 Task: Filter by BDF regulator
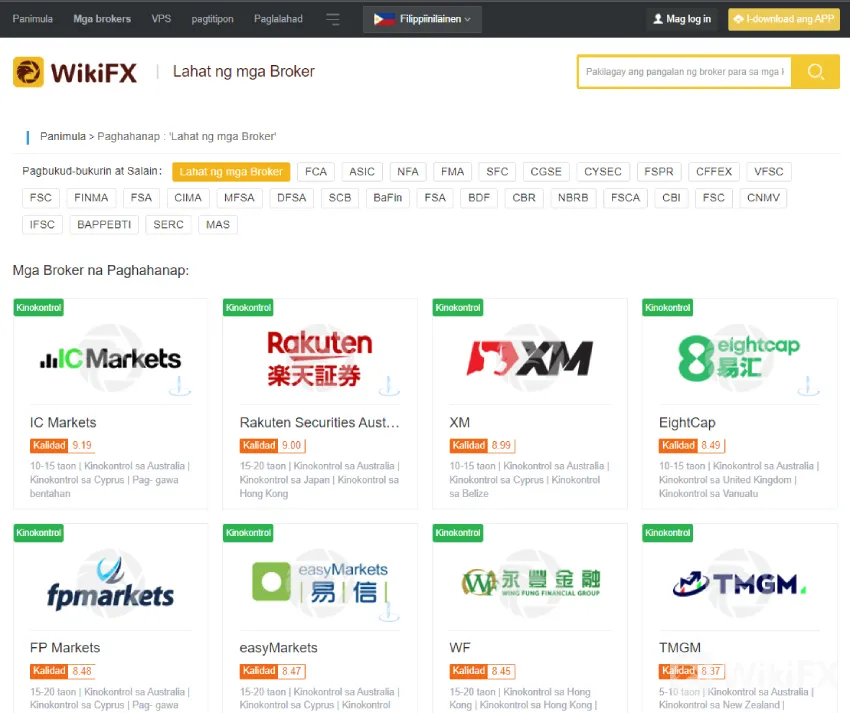(x=479, y=198)
